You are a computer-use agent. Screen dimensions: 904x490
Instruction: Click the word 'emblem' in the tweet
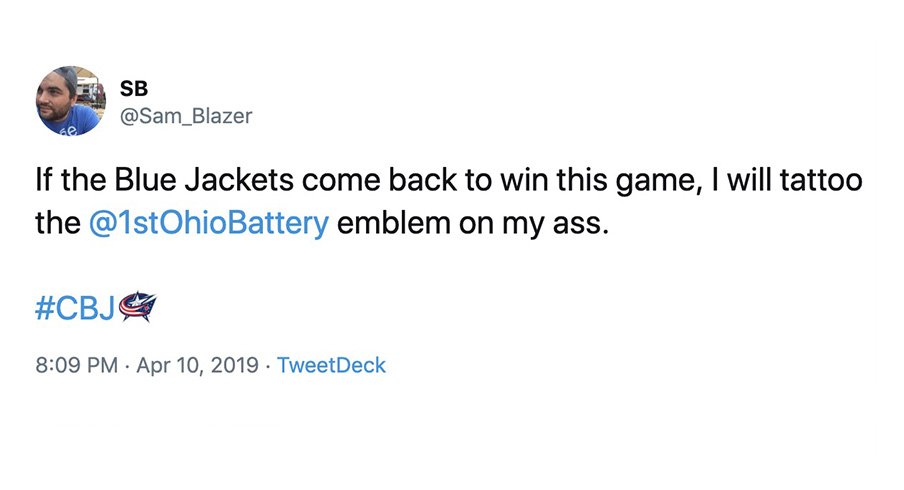394,223
